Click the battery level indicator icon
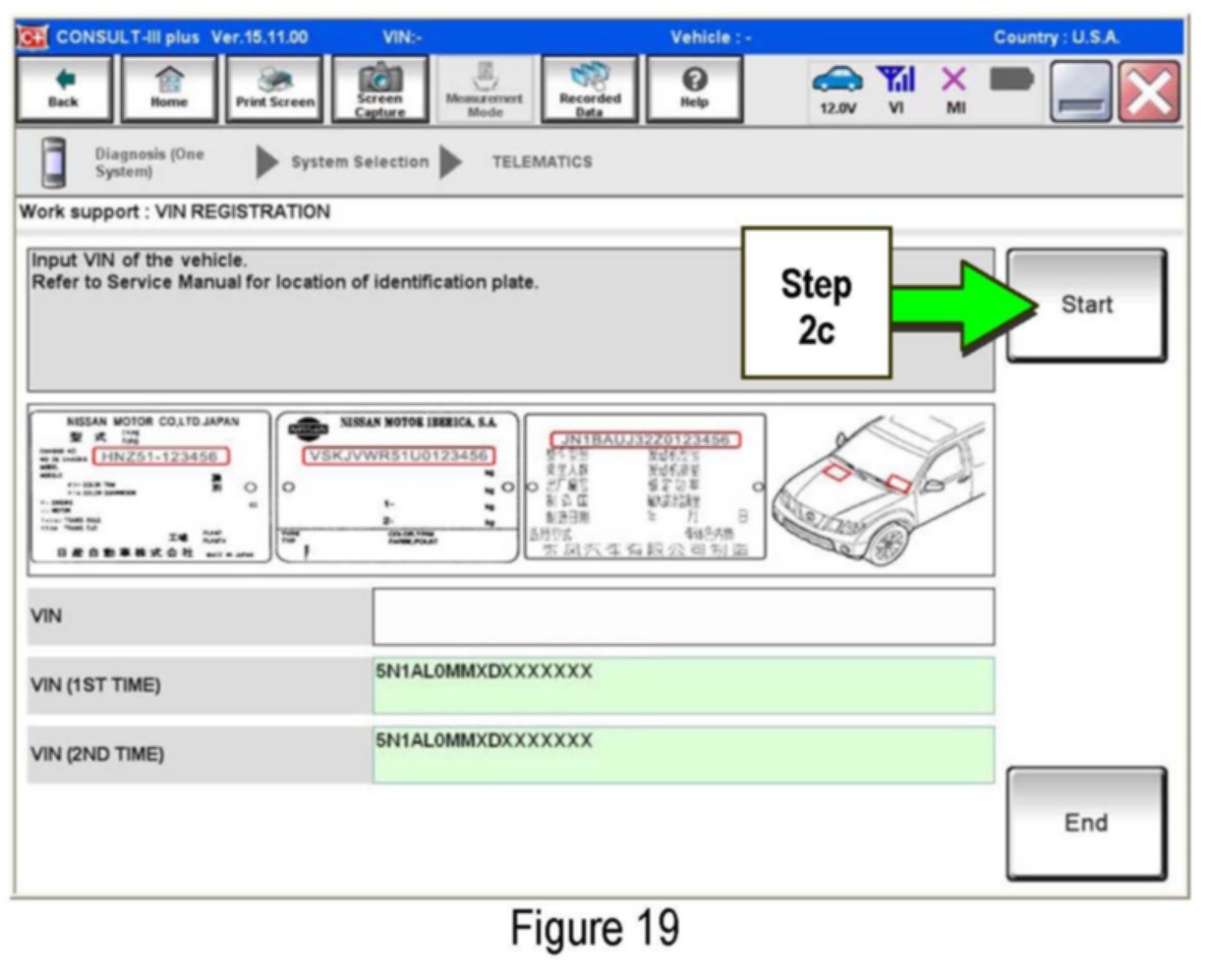The image size is (1208, 980). pyautogui.click(x=1010, y=81)
